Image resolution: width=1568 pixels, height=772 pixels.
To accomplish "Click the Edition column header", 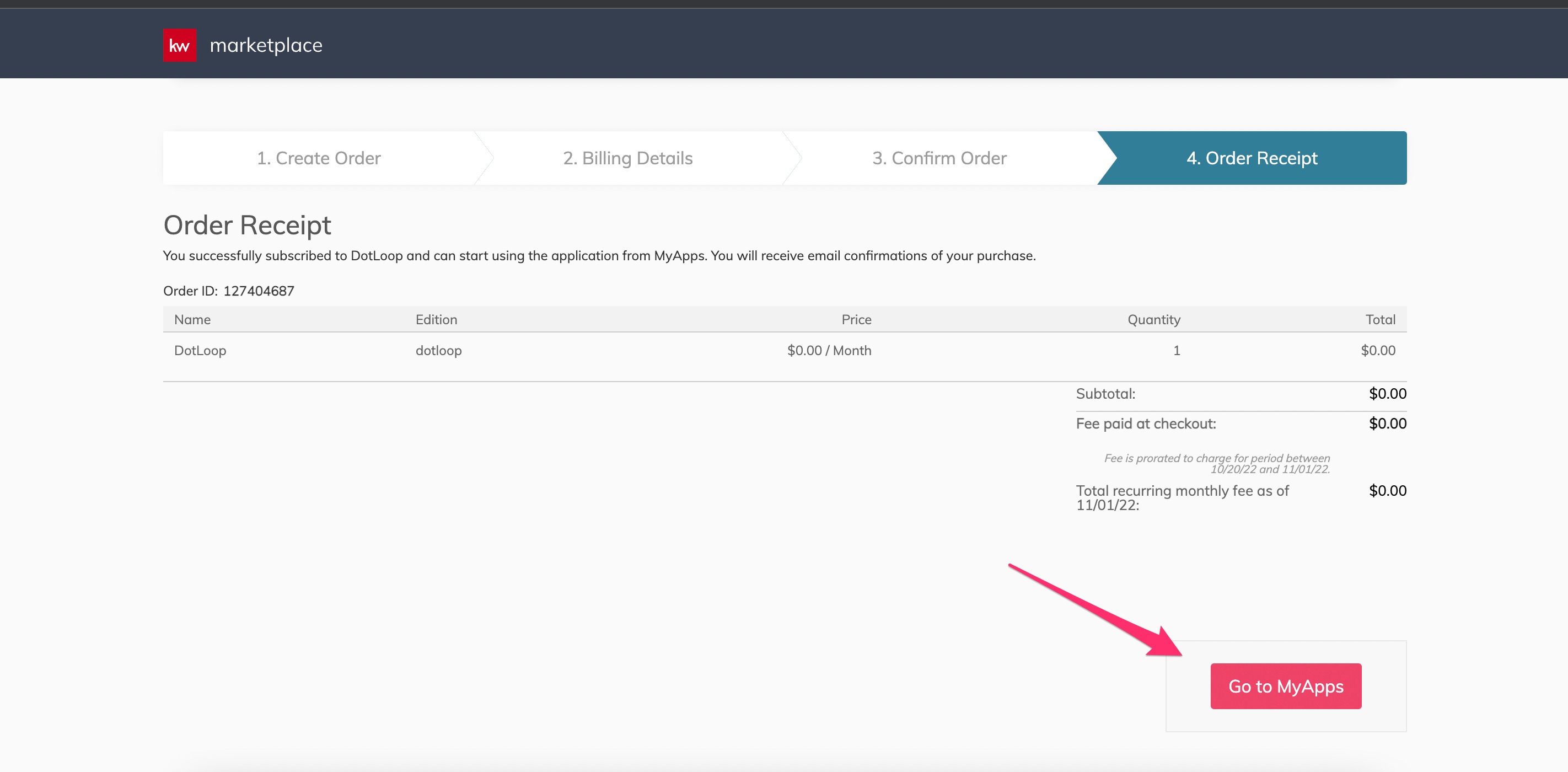I will click(x=437, y=319).
